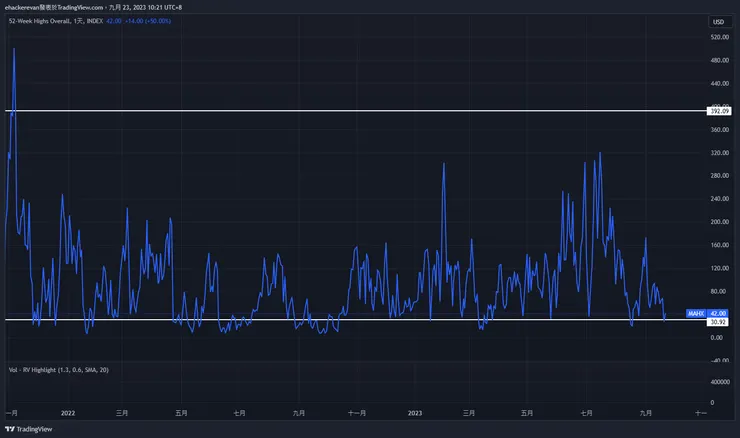Click the MAHX symbol label
This screenshot has height=438, width=740.
pyautogui.click(x=696, y=313)
